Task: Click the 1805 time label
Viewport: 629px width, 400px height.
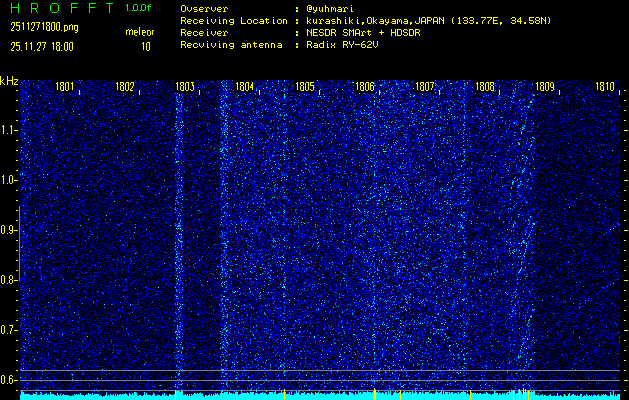Action: pos(304,87)
